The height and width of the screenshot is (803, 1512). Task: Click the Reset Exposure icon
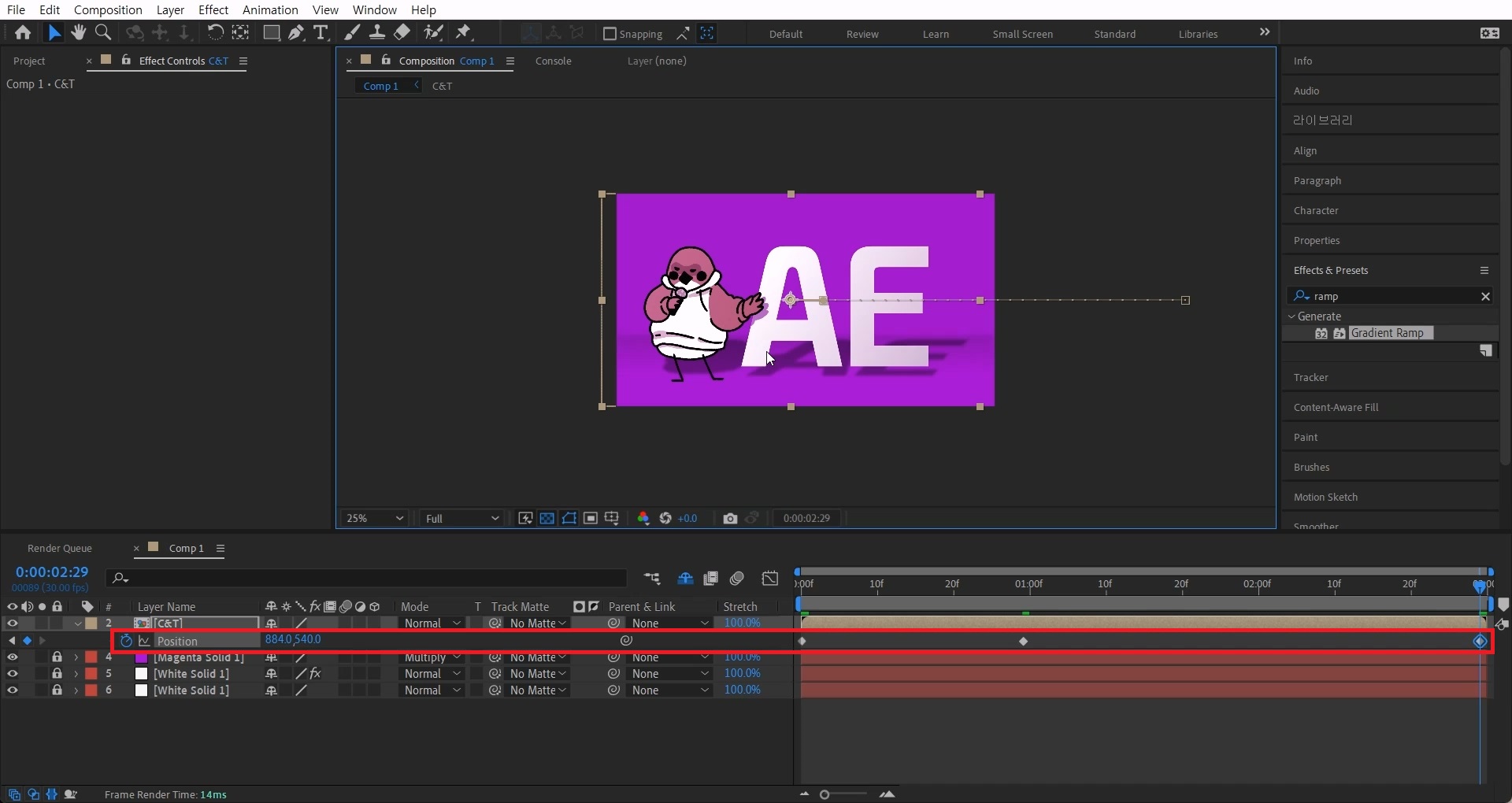[665, 518]
